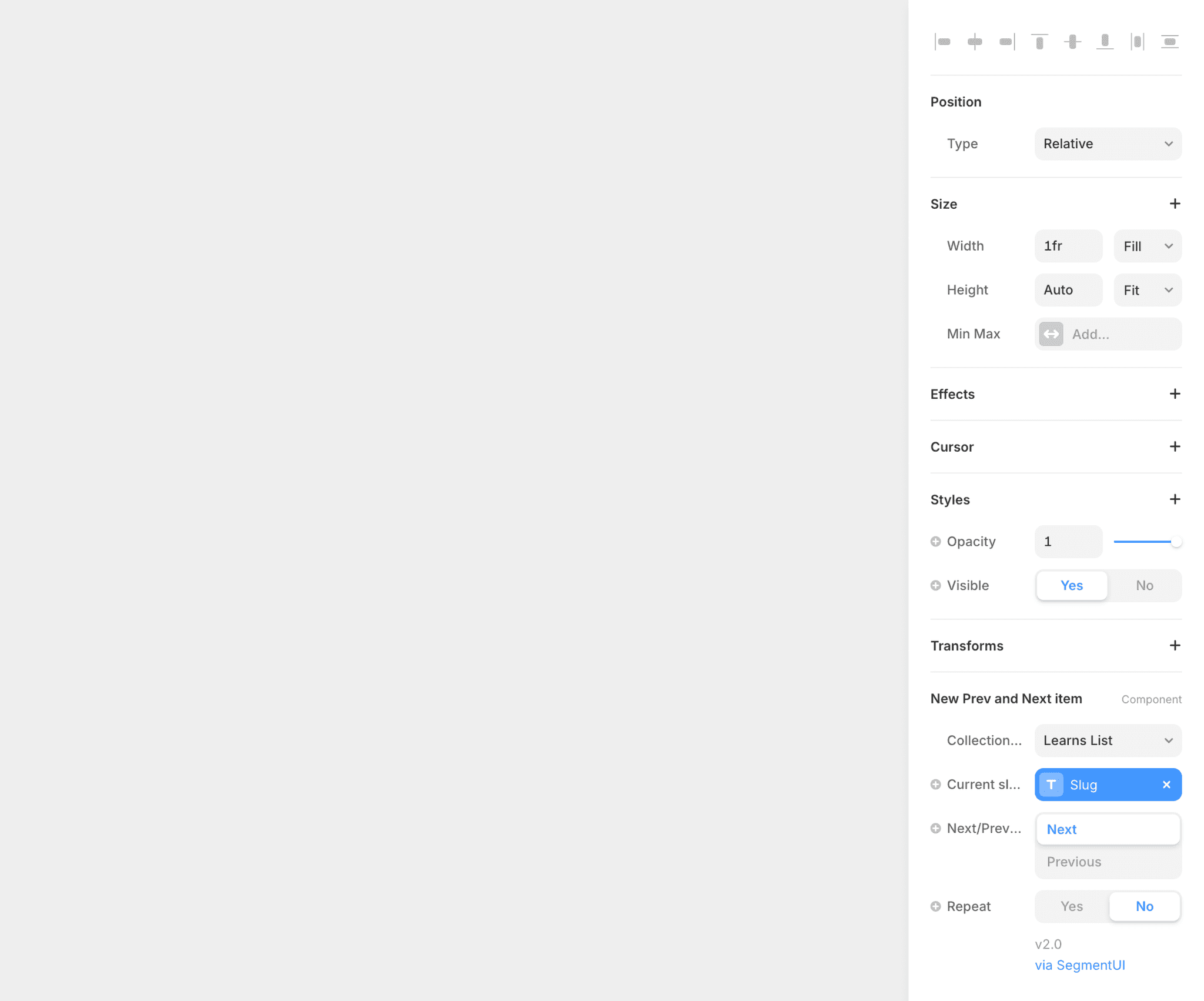The width and height of the screenshot is (1204, 1001).
Task: Select the align bottom icon
Action: tap(1105, 41)
